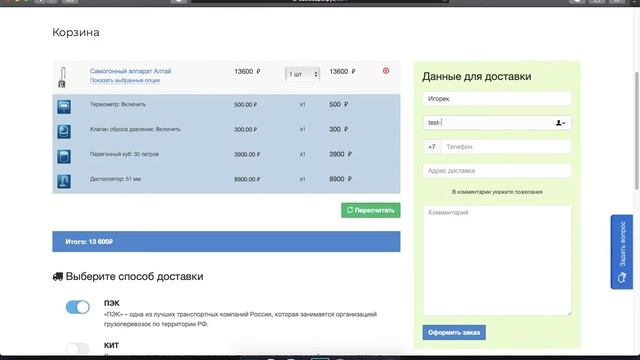
Task: Click the Перегонный куб: 30 литров text
Action: [x=124, y=154]
